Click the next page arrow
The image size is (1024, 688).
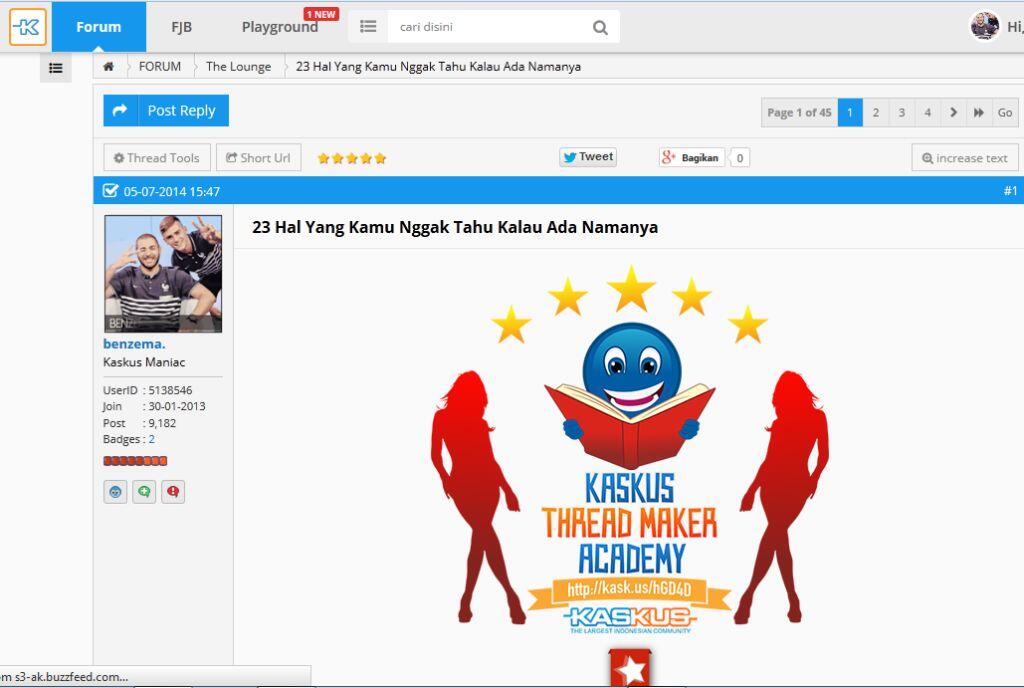pos(953,112)
